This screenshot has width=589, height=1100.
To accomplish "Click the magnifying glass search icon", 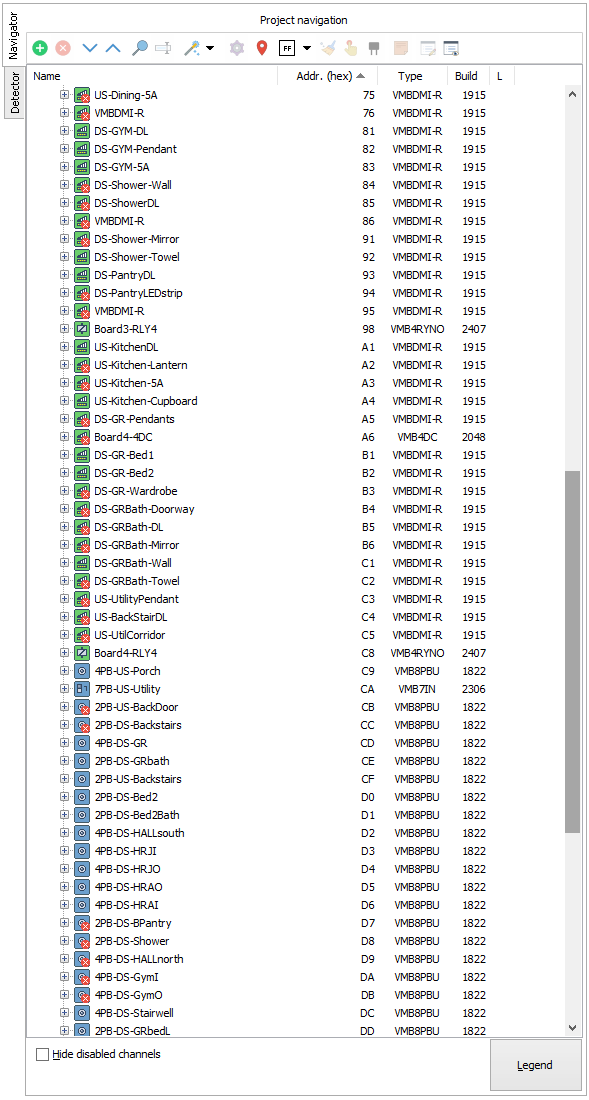I will 140,48.
